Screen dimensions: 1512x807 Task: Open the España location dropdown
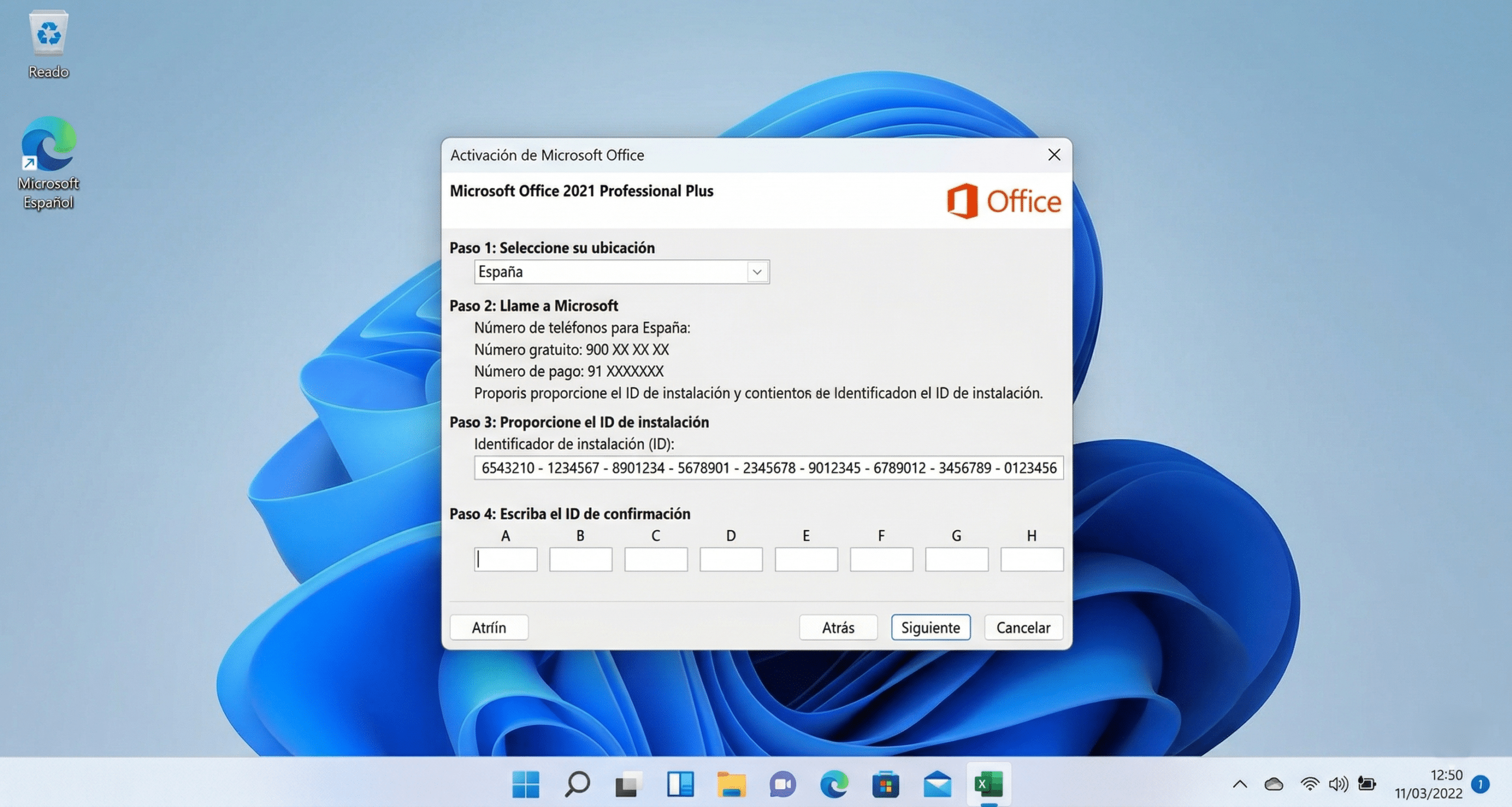(757, 272)
